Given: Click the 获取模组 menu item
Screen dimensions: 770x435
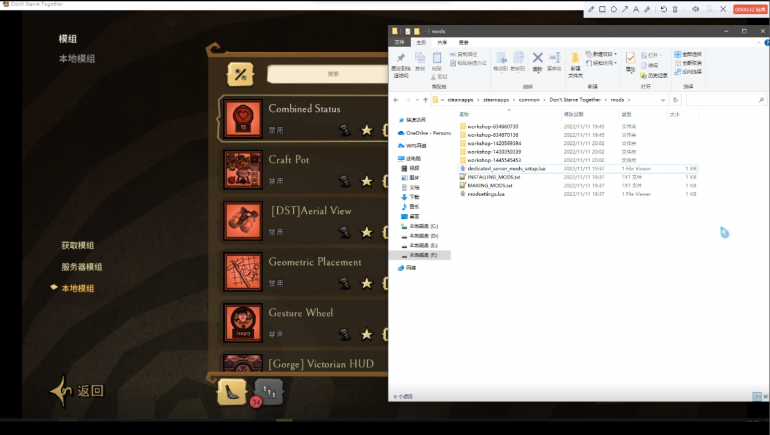Looking at the screenshot, I should point(78,245).
